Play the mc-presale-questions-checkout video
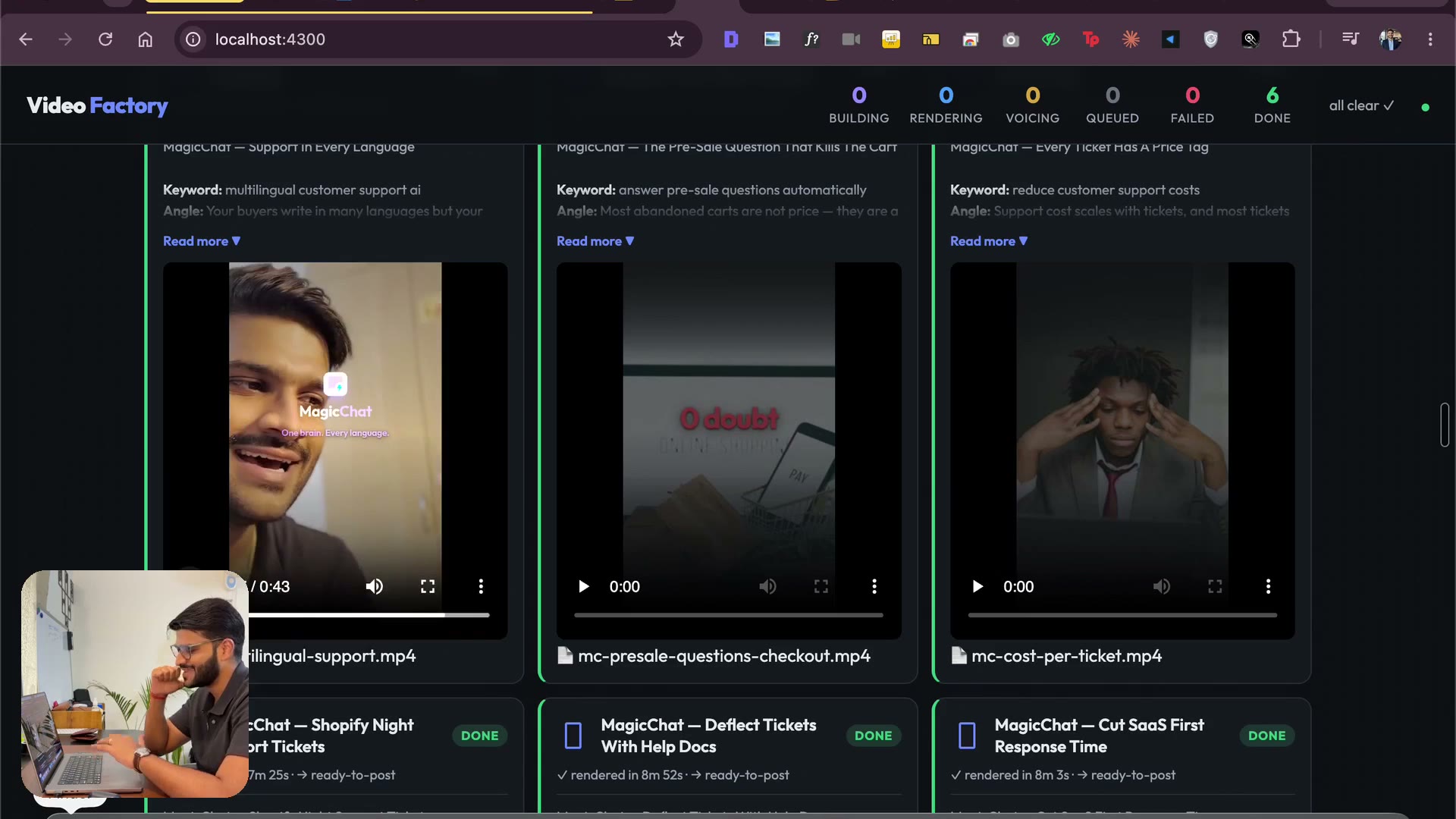The height and width of the screenshot is (819, 1456). pyautogui.click(x=583, y=586)
